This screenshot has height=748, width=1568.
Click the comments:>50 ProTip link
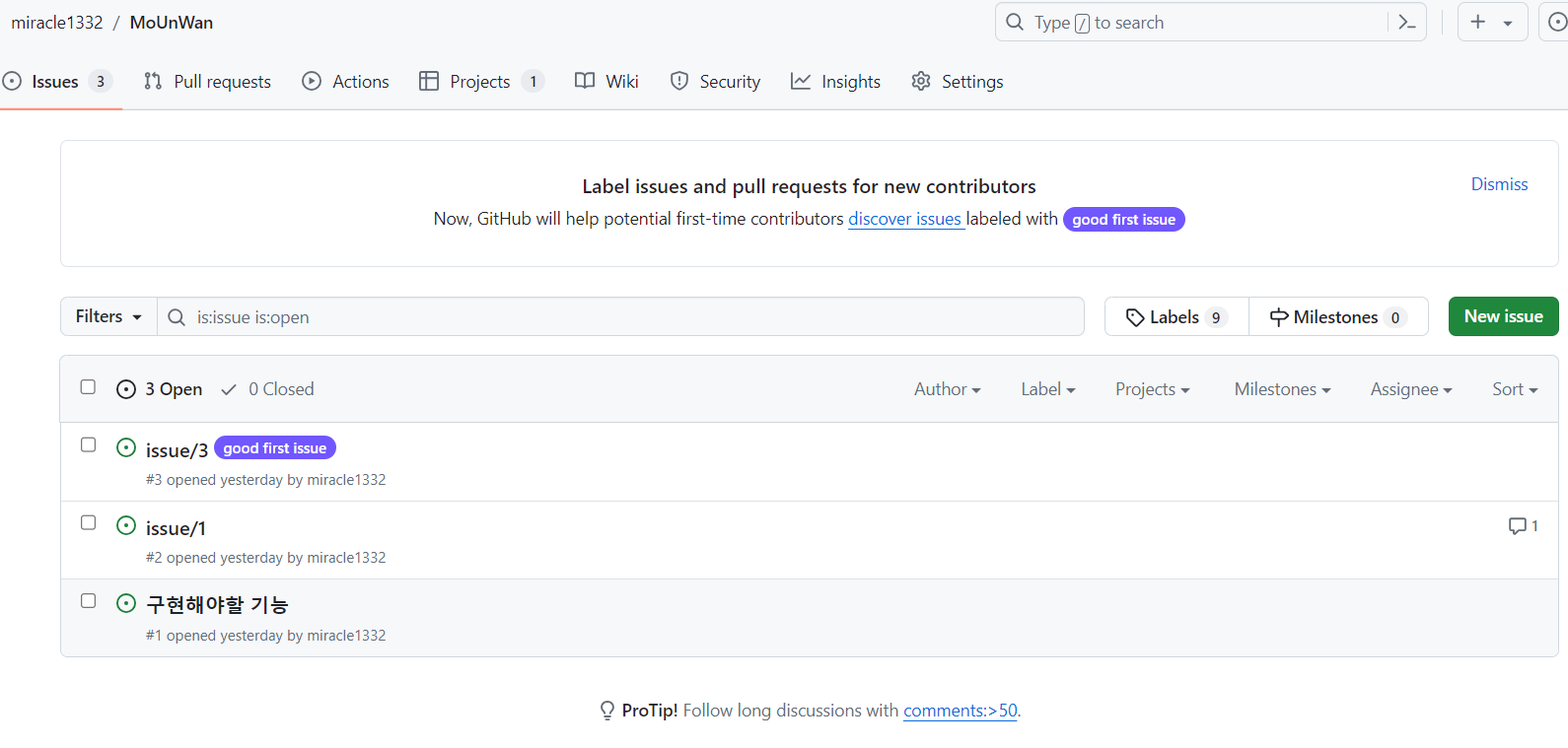(961, 711)
